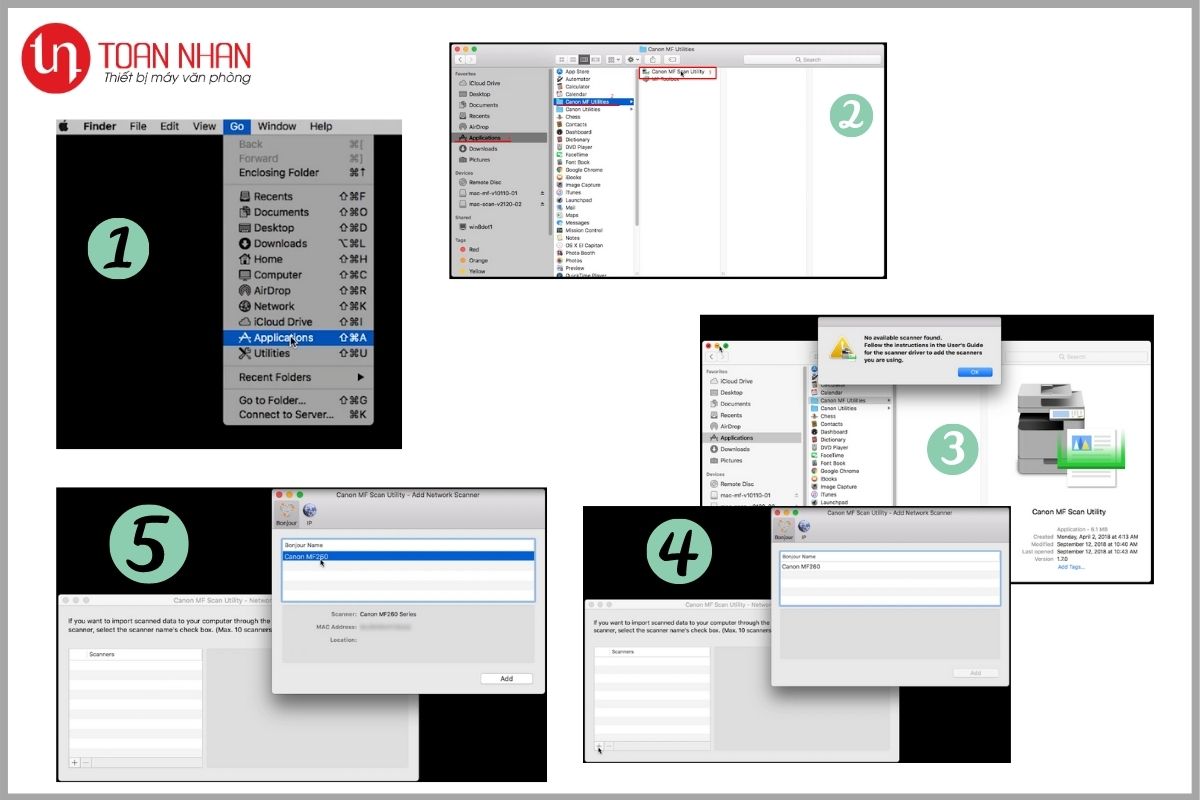Click Edit Tags icon in Canon MF Utilities toolbar

pos(672,60)
